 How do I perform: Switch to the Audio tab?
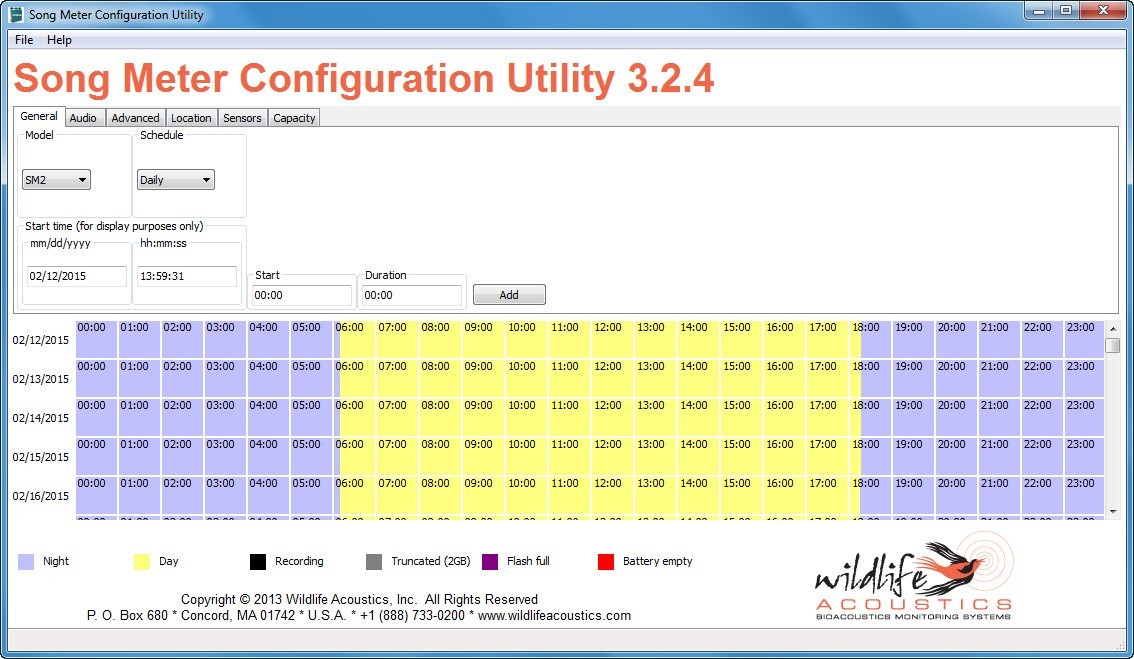tap(84, 117)
